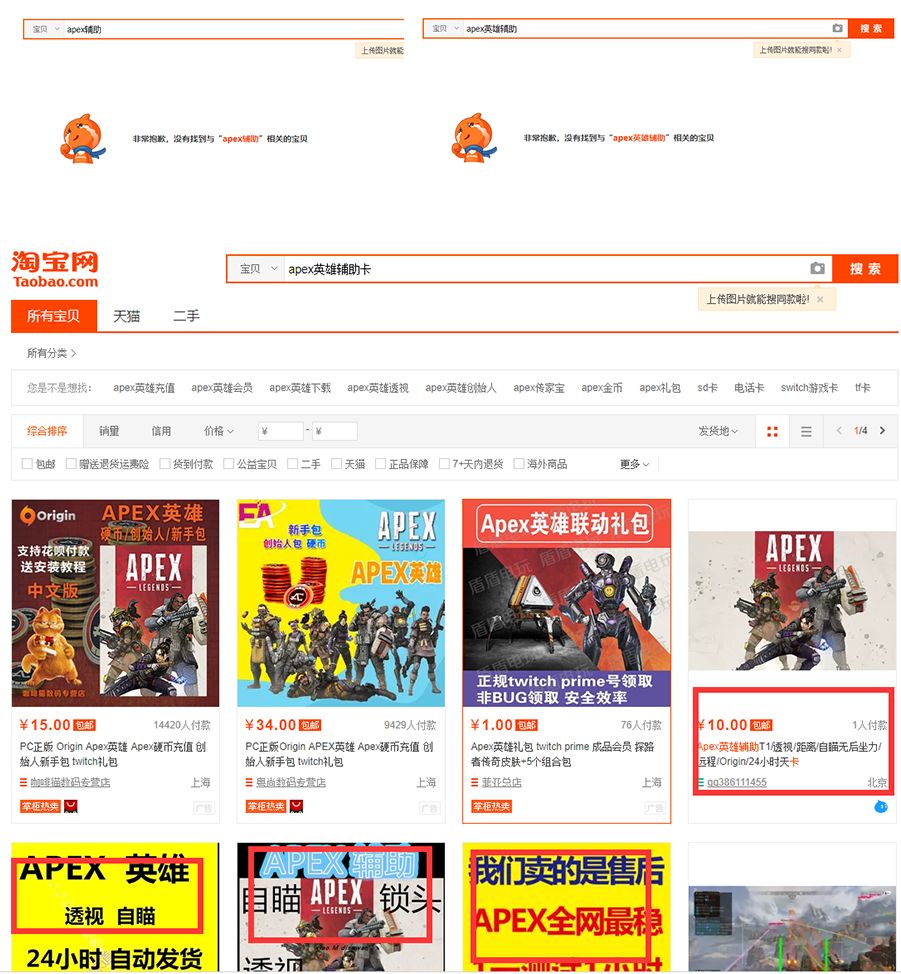
Task: Click shop icon beside 咖啡猫数码专营店
Action: [x=24, y=782]
